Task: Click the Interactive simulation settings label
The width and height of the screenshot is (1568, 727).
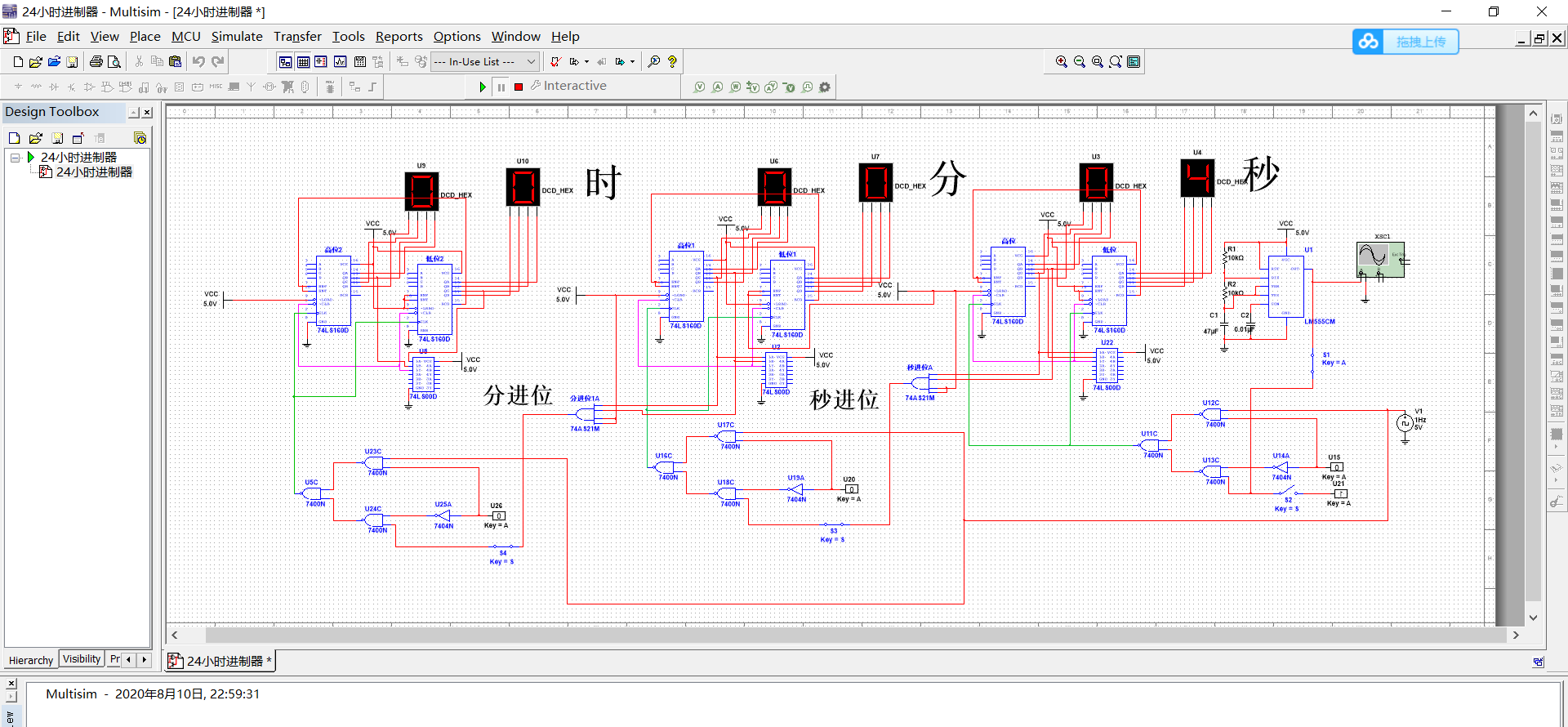Action: pyautogui.click(x=568, y=86)
